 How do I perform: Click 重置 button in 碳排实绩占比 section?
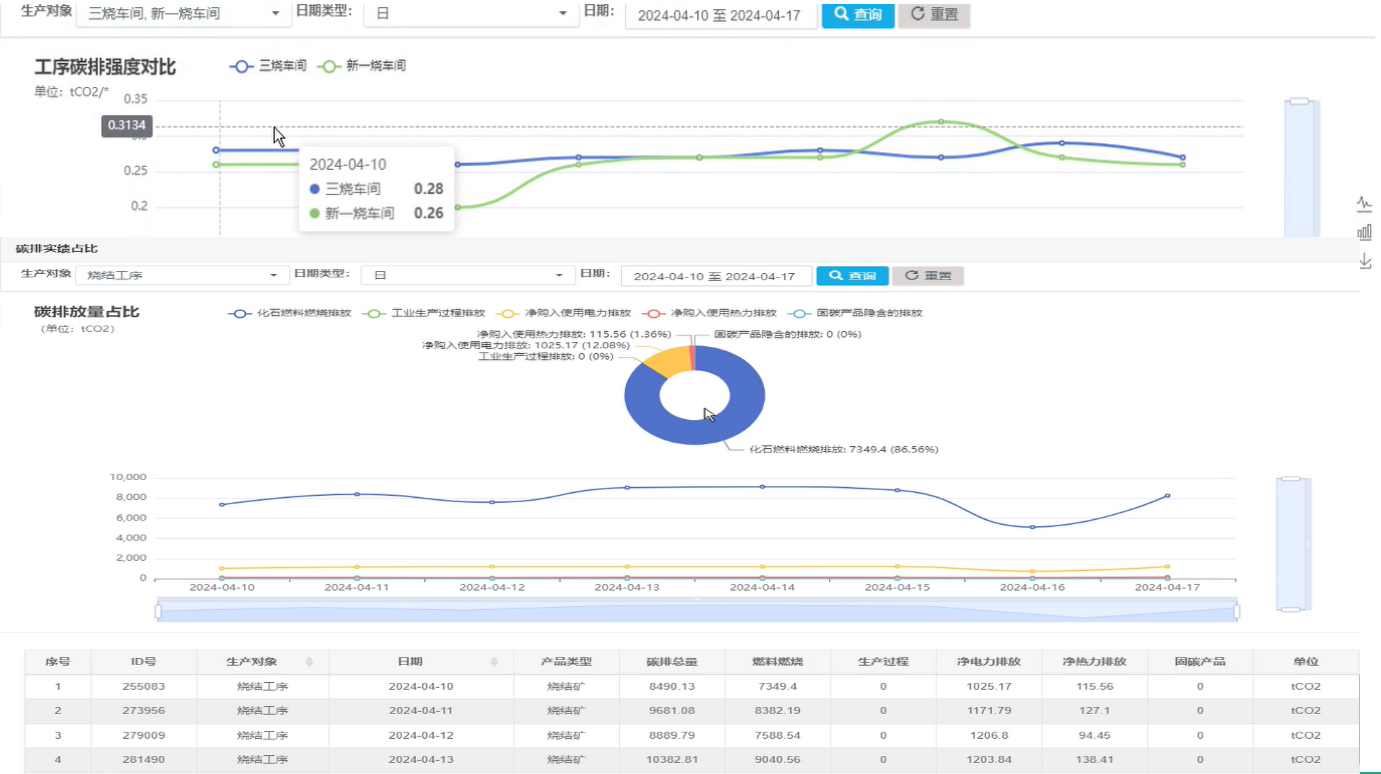(x=927, y=276)
